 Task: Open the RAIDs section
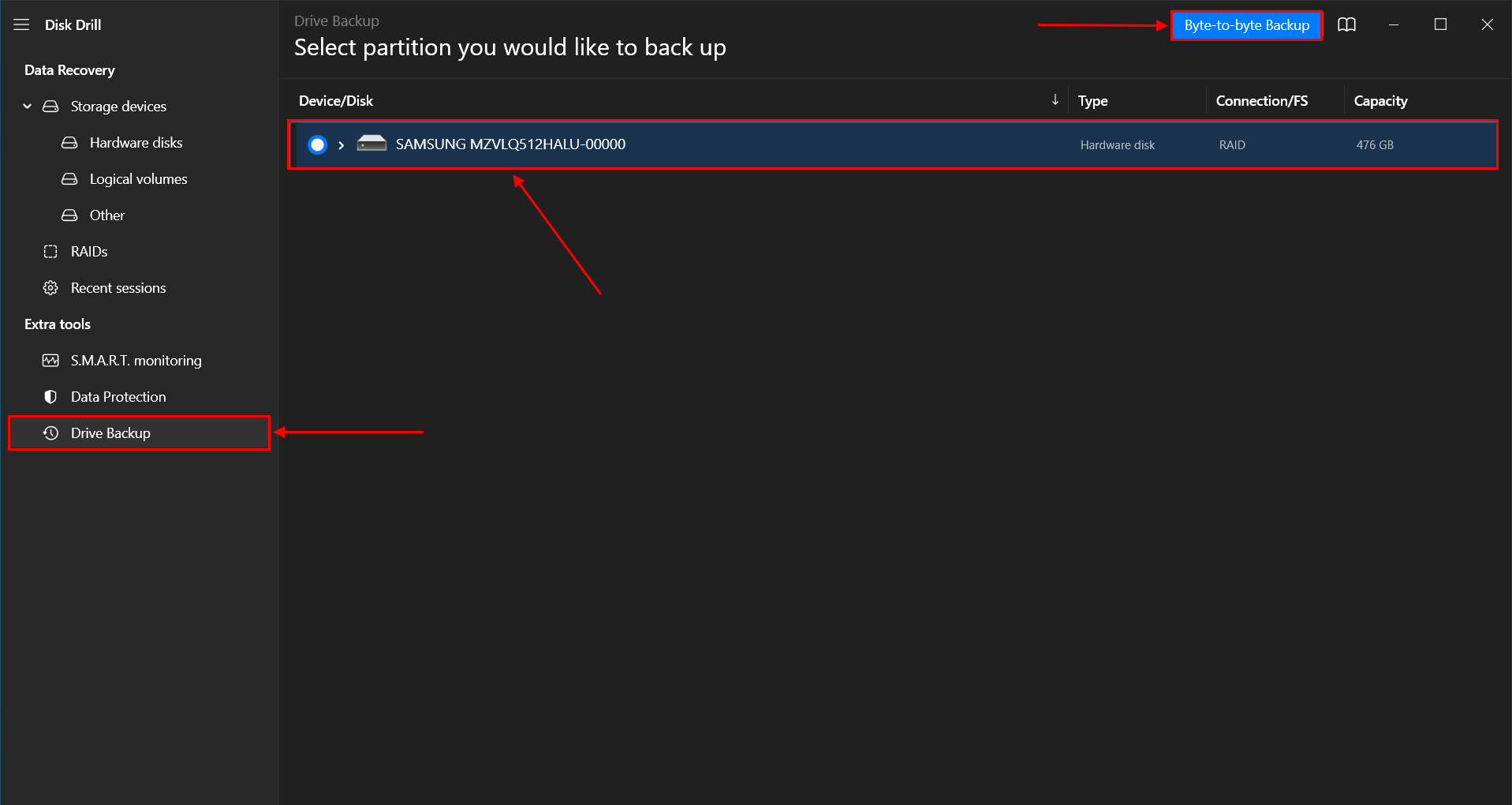89,251
